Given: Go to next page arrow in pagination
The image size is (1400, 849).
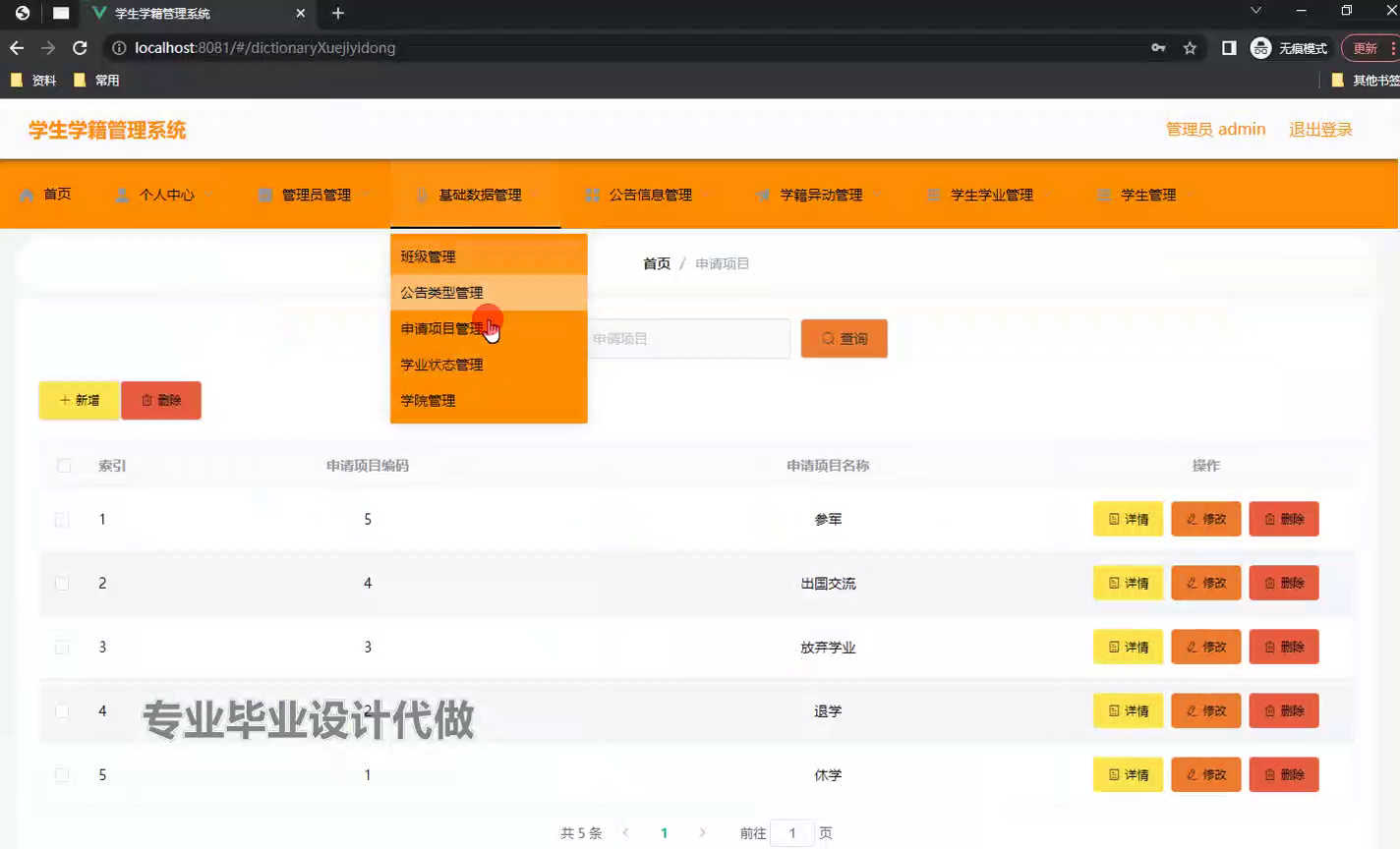Looking at the screenshot, I should click(702, 833).
